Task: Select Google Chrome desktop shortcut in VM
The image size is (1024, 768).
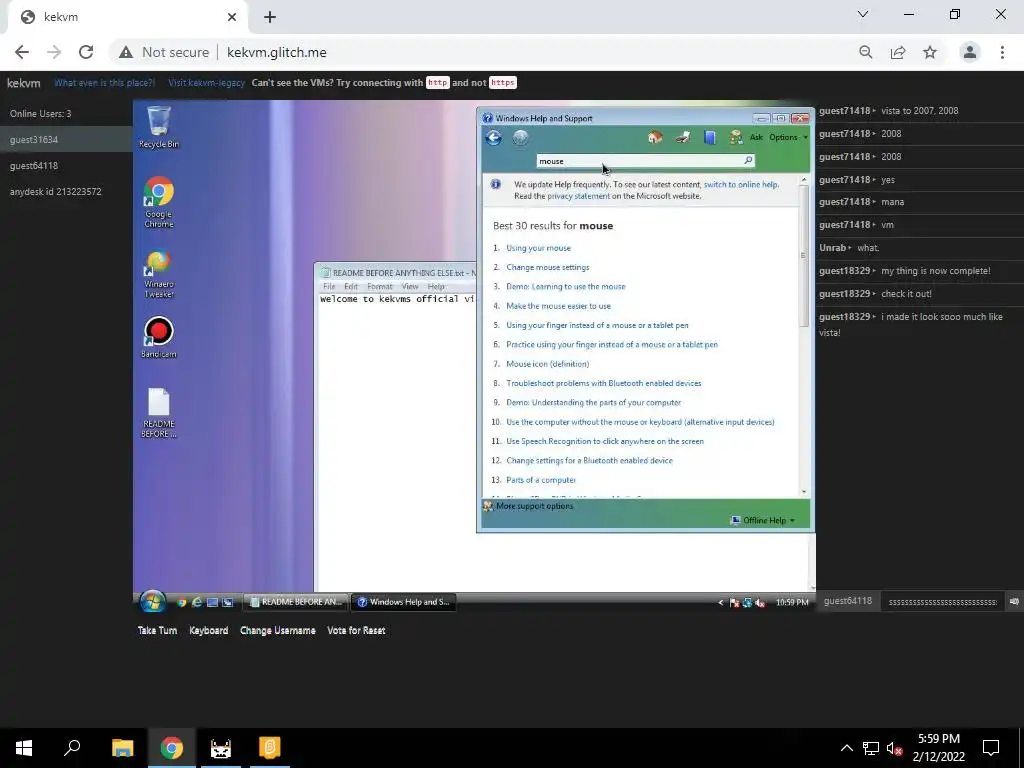Action: click(159, 202)
